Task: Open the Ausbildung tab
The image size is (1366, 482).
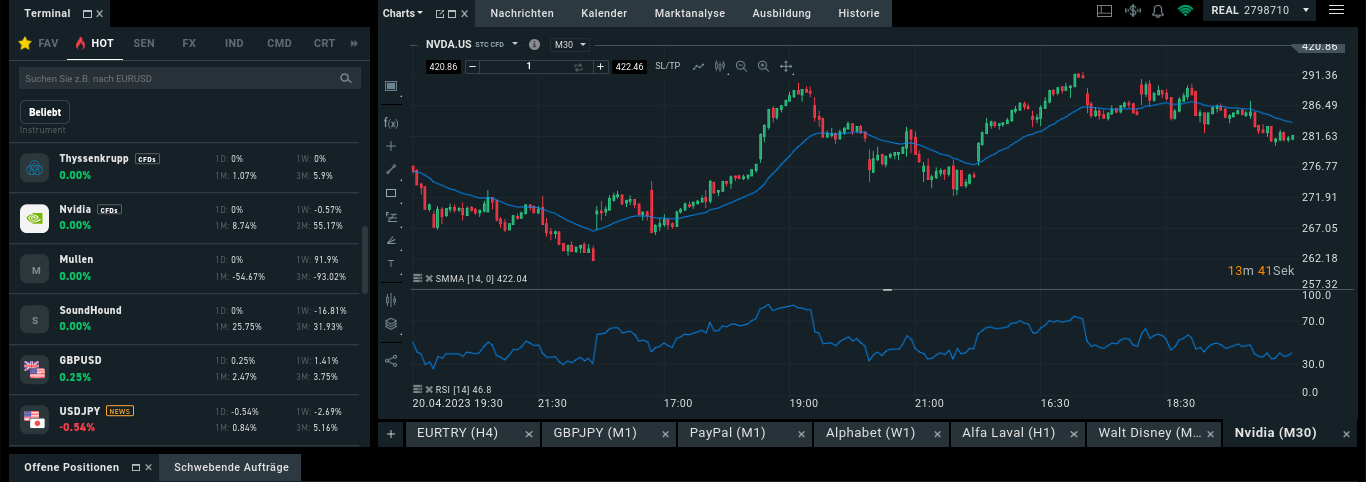Action: tap(782, 14)
